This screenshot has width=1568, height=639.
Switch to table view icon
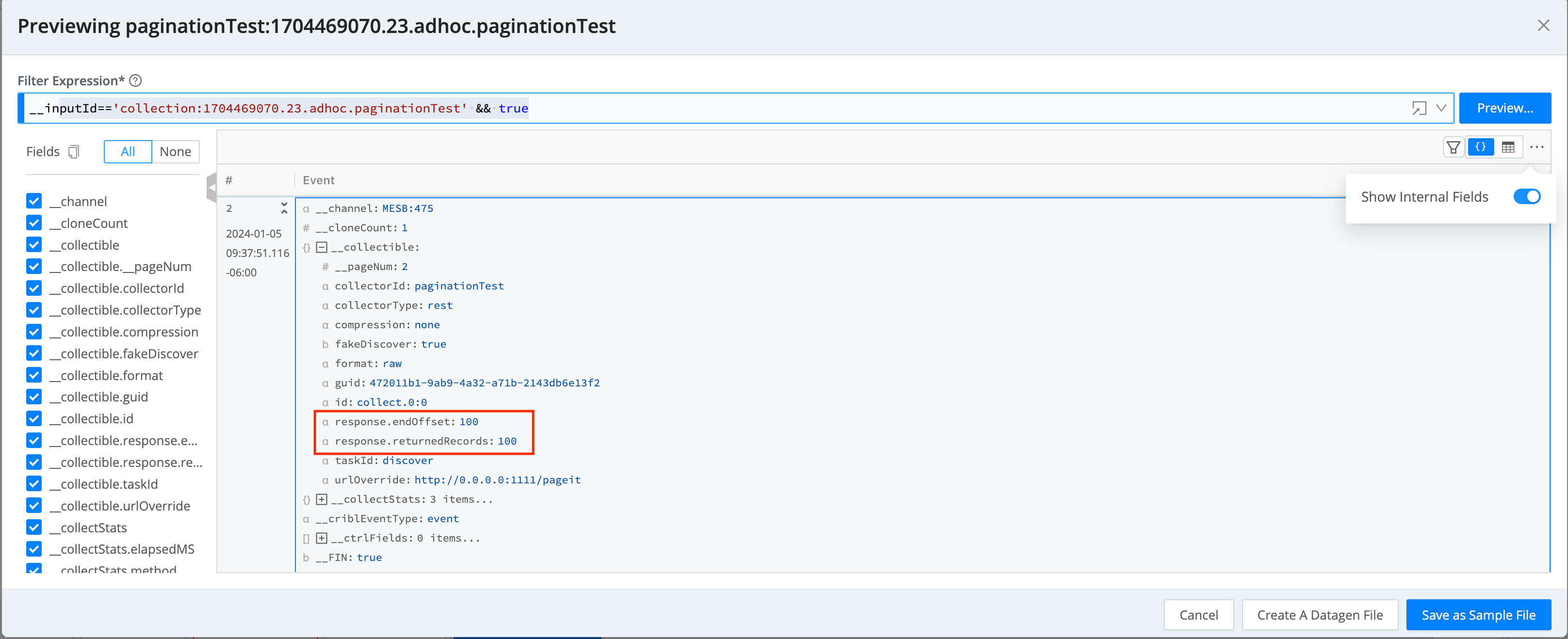tap(1508, 147)
